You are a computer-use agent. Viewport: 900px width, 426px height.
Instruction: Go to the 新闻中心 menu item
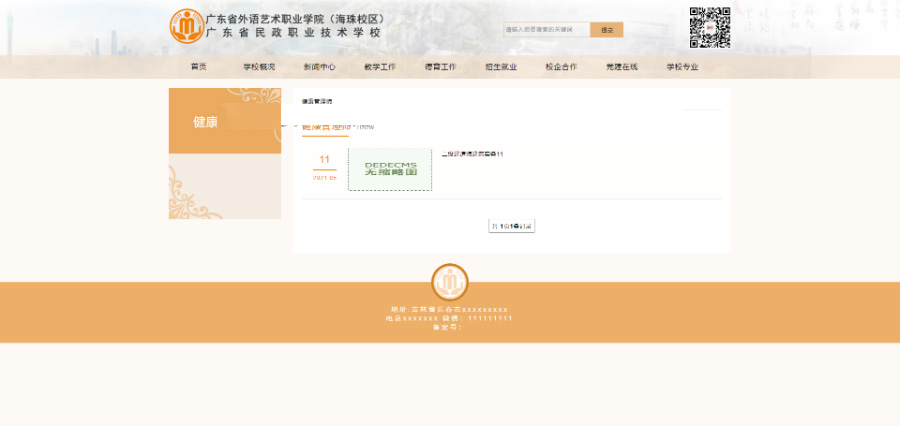tap(319, 67)
